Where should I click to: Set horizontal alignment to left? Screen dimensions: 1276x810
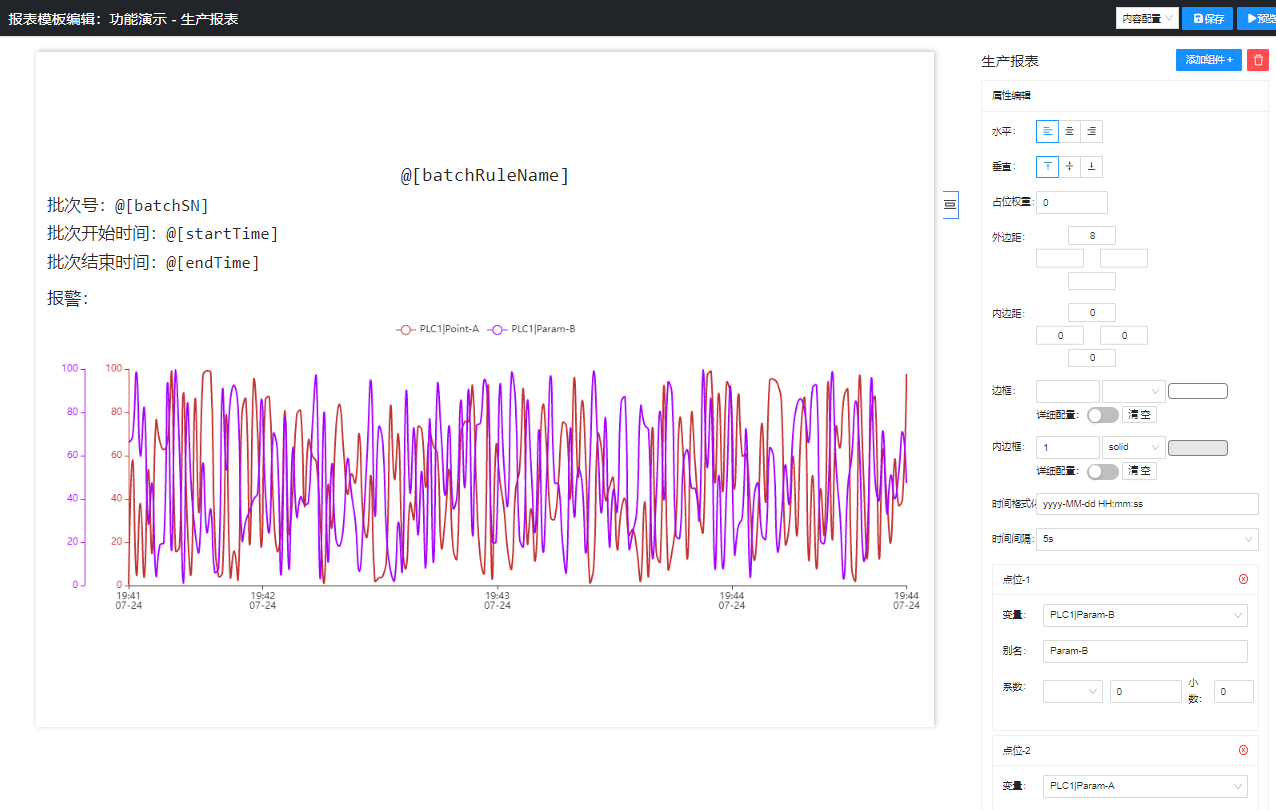click(1047, 131)
